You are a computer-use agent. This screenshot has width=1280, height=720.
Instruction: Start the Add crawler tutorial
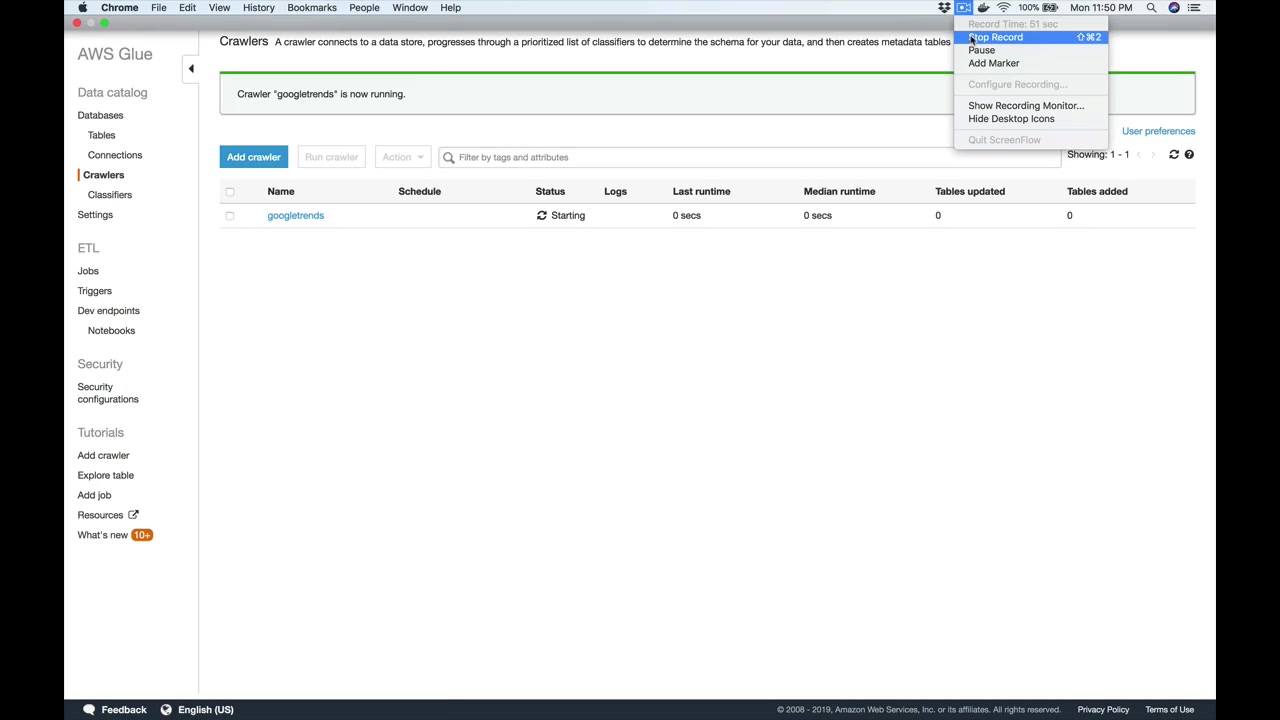pyautogui.click(x=104, y=456)
